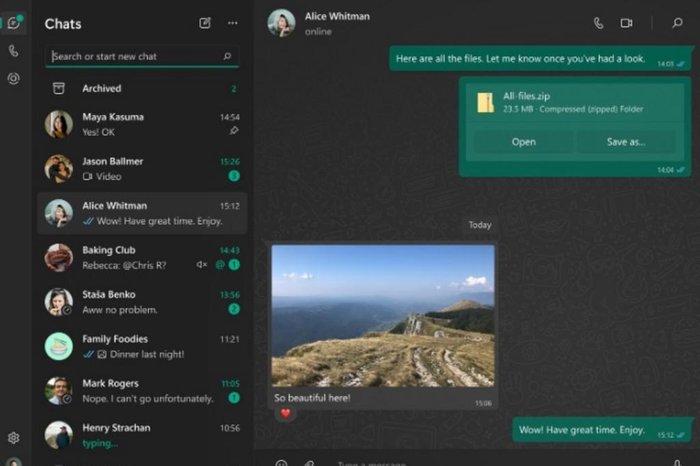Image resolution: width=700 pixels, height=466 pixels.
Task: Click Save as... for All-files.zip
Action: [626, 142]
